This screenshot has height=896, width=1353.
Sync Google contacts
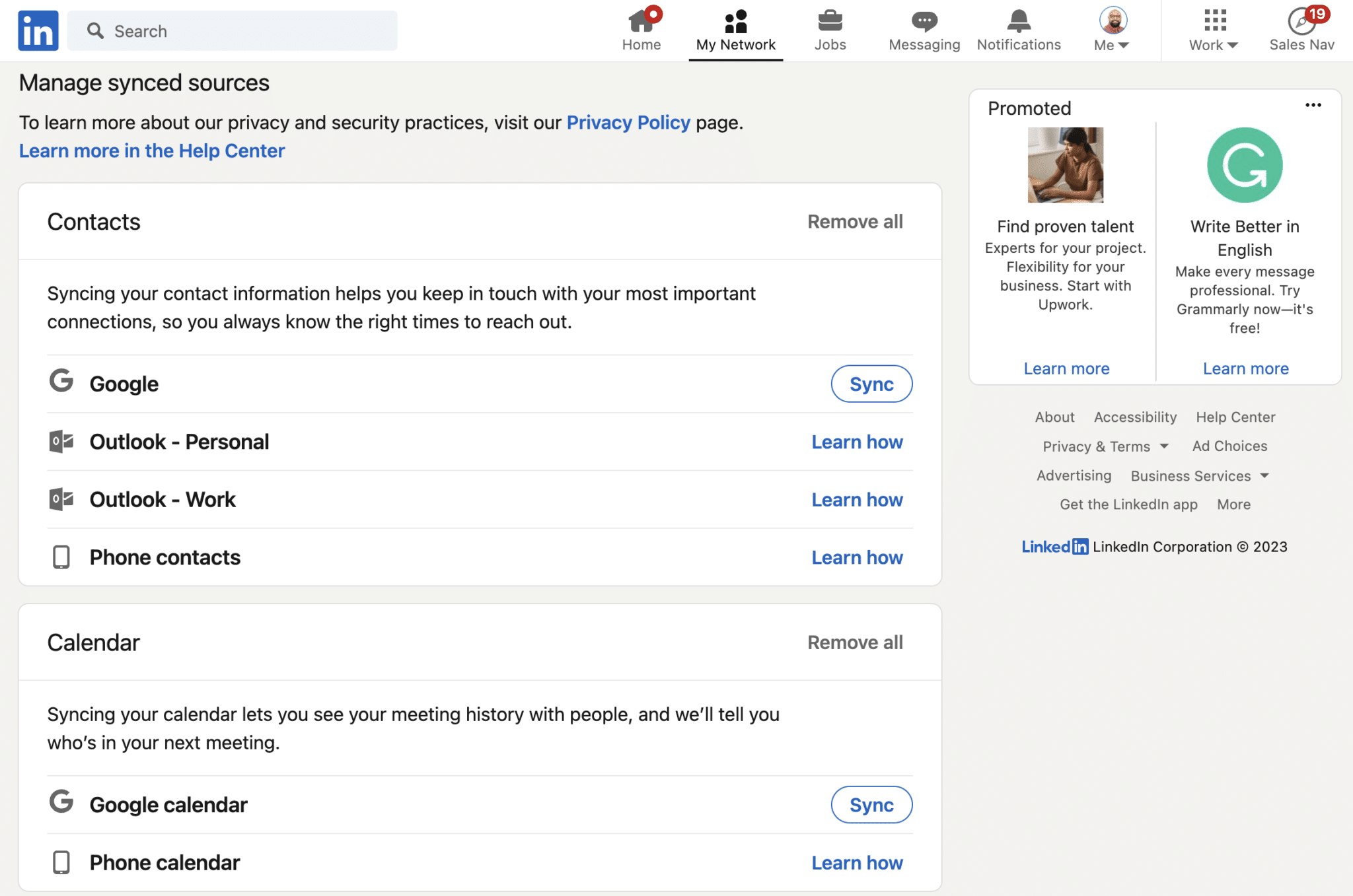tap(871, 384)
